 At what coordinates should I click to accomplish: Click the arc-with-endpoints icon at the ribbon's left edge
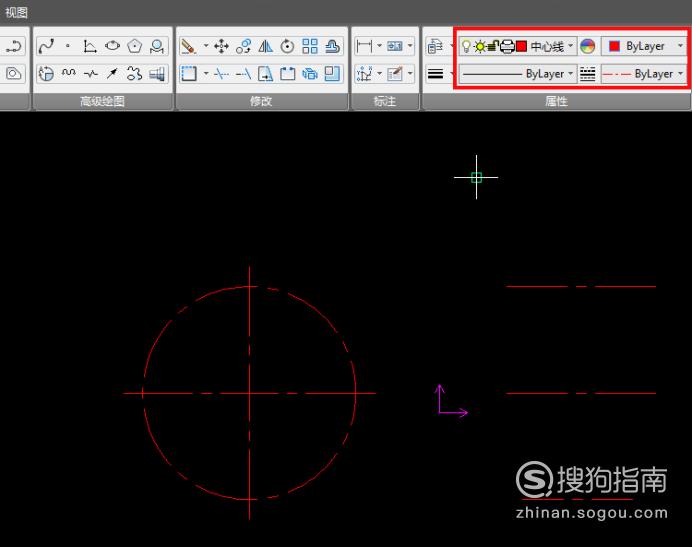(14, 46)
